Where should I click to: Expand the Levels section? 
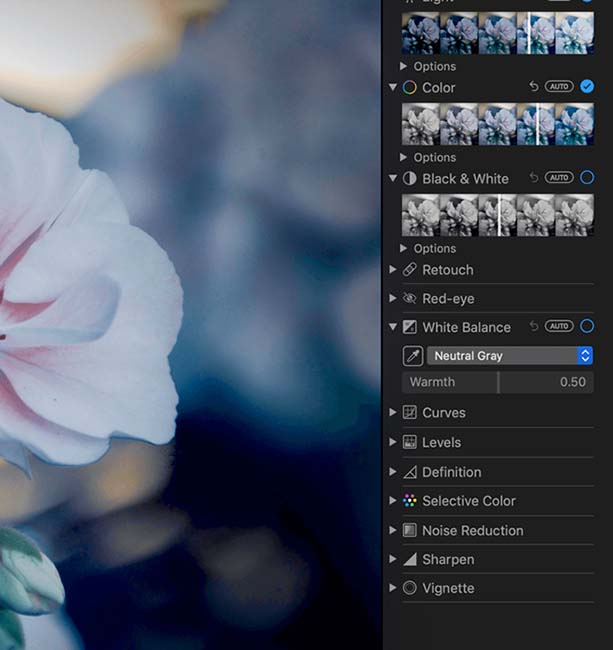click(393, 442)
